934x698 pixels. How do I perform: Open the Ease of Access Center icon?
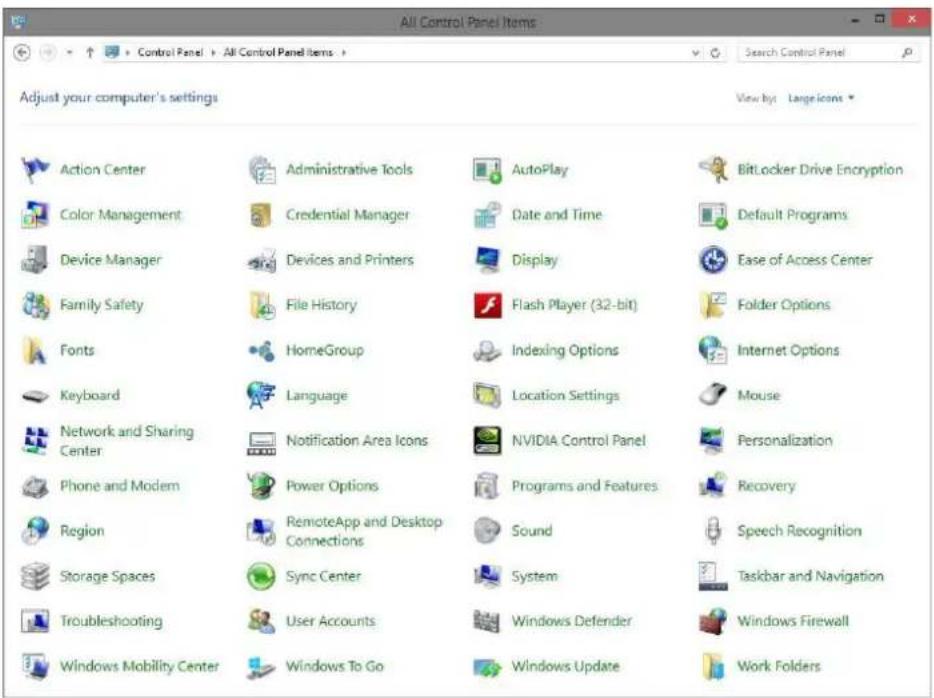[x=713, y=260]
